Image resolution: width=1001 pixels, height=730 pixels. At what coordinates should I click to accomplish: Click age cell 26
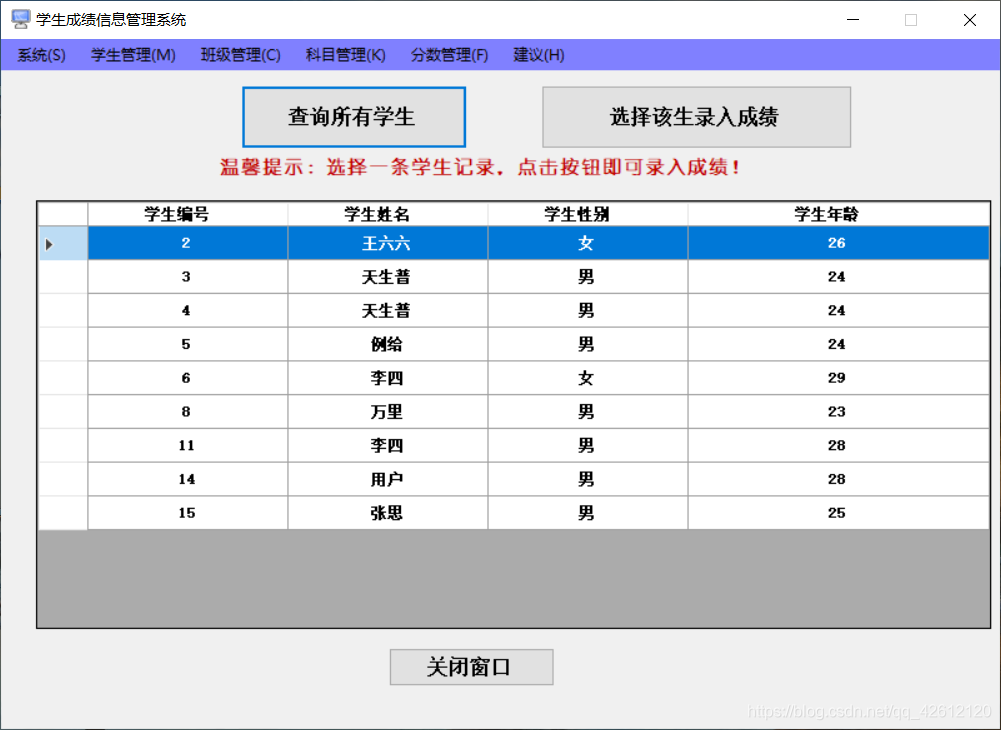(x=839, y=243)
